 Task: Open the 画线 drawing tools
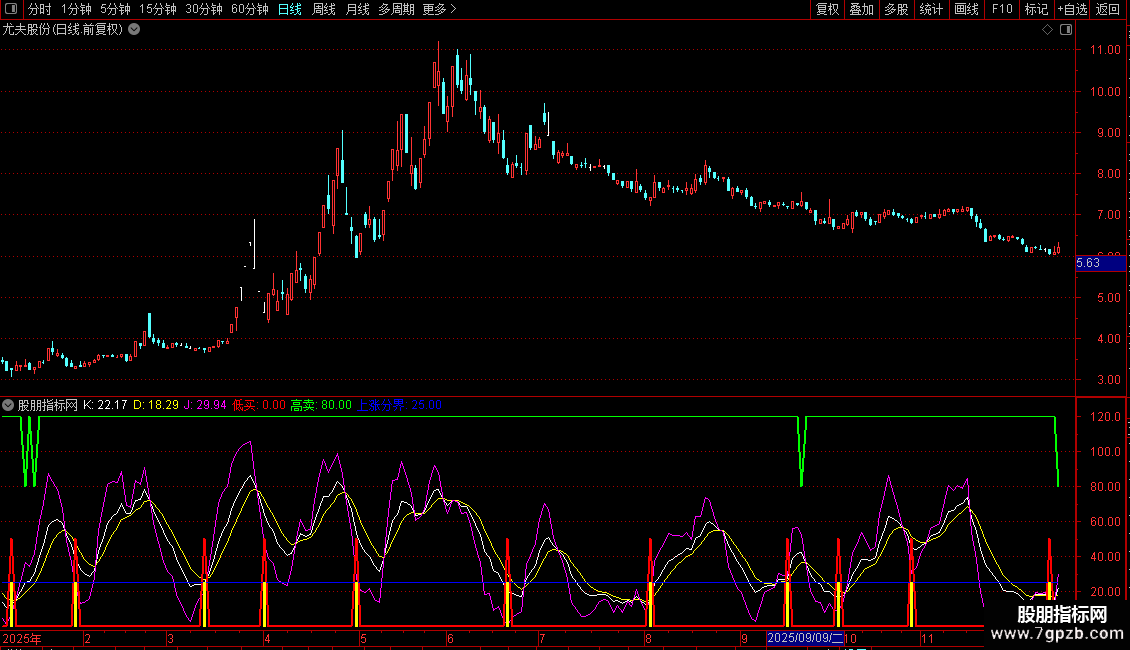tap(966, 10)
